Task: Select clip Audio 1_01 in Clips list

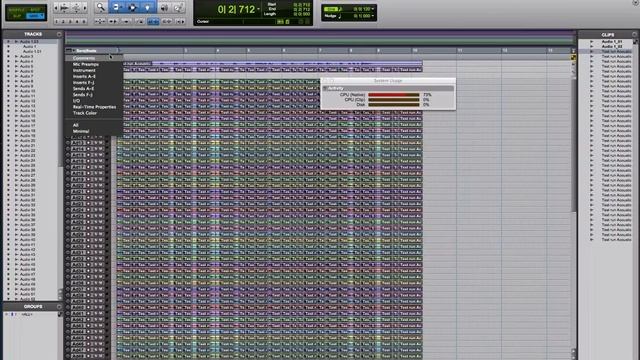Action: (x=612, y=42)
